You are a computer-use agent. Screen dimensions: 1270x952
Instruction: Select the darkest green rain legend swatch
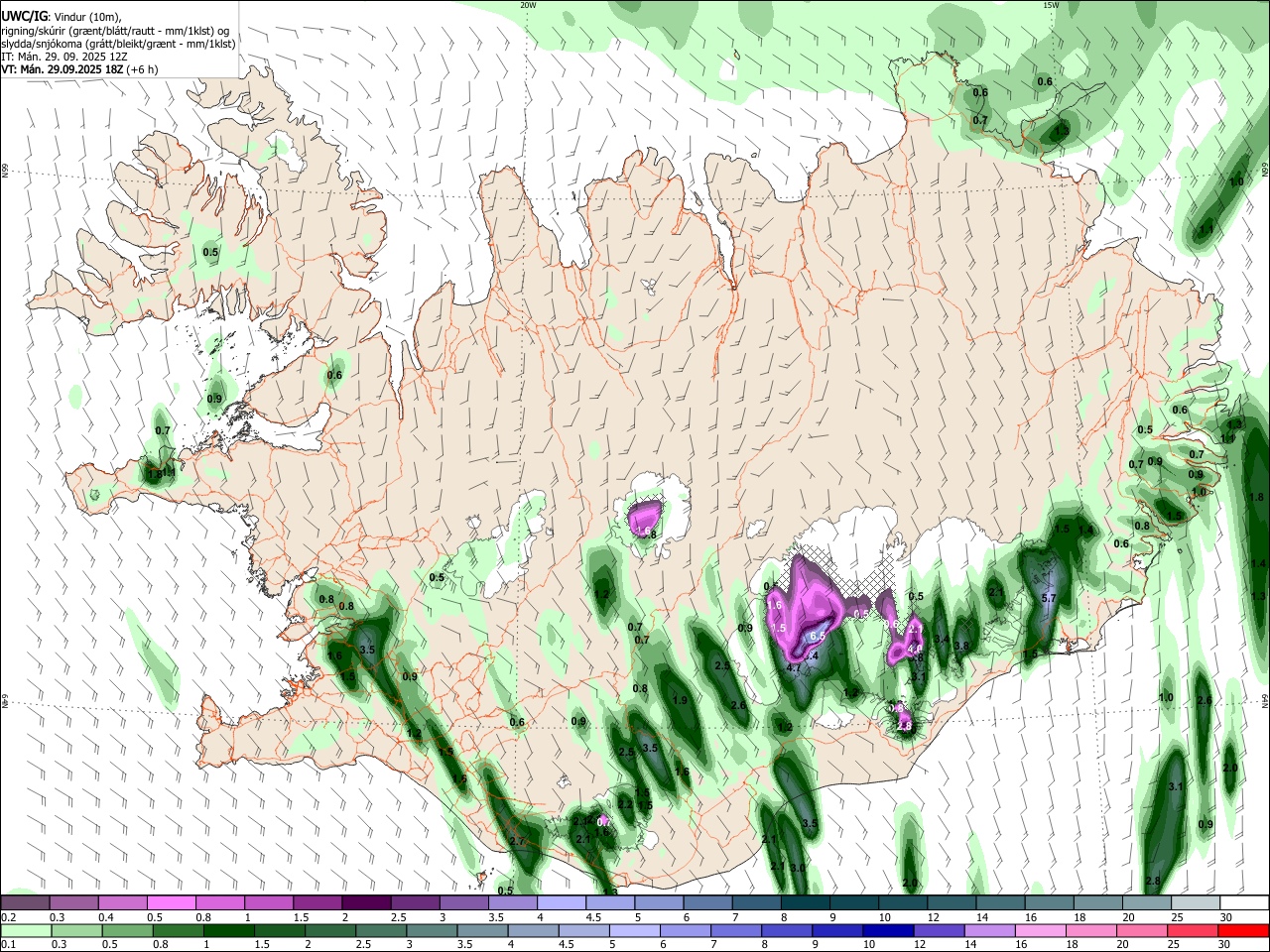(228, 930)
